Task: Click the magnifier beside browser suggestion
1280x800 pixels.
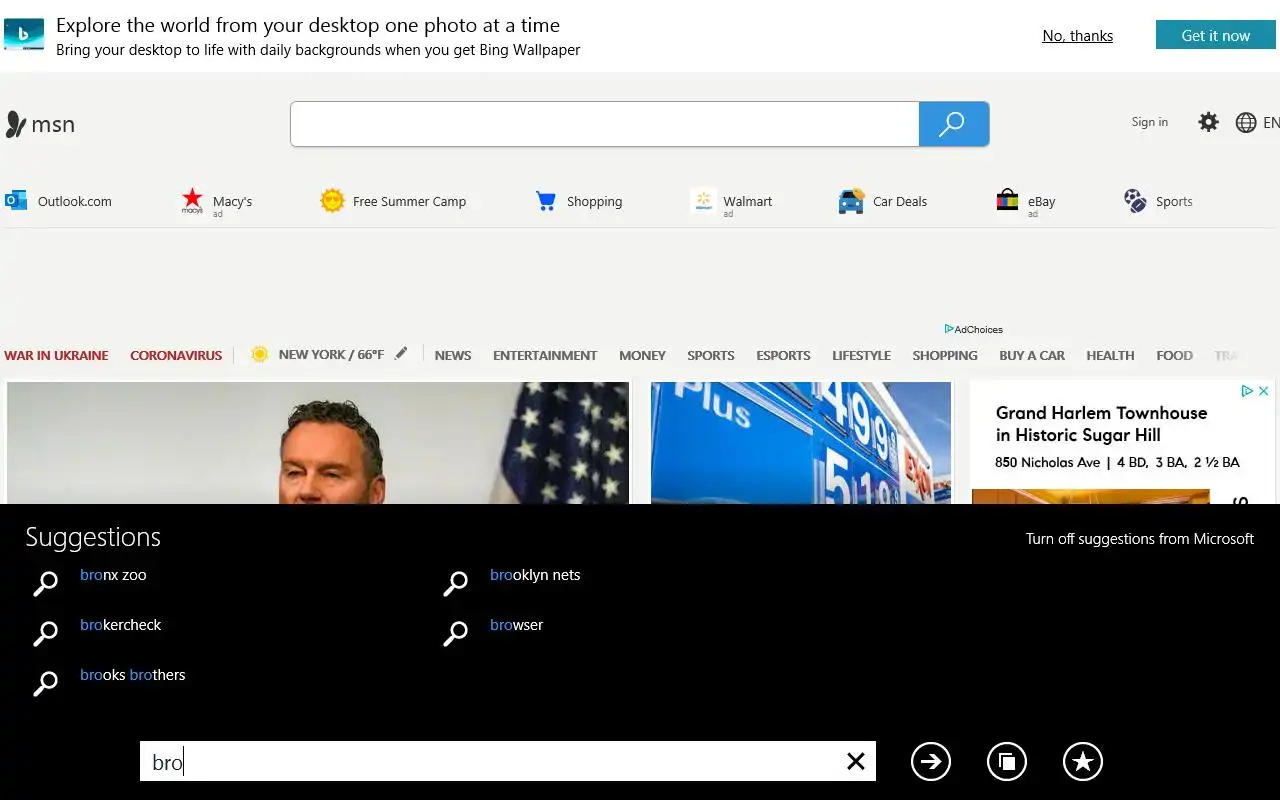Action: tap(455, 634)
